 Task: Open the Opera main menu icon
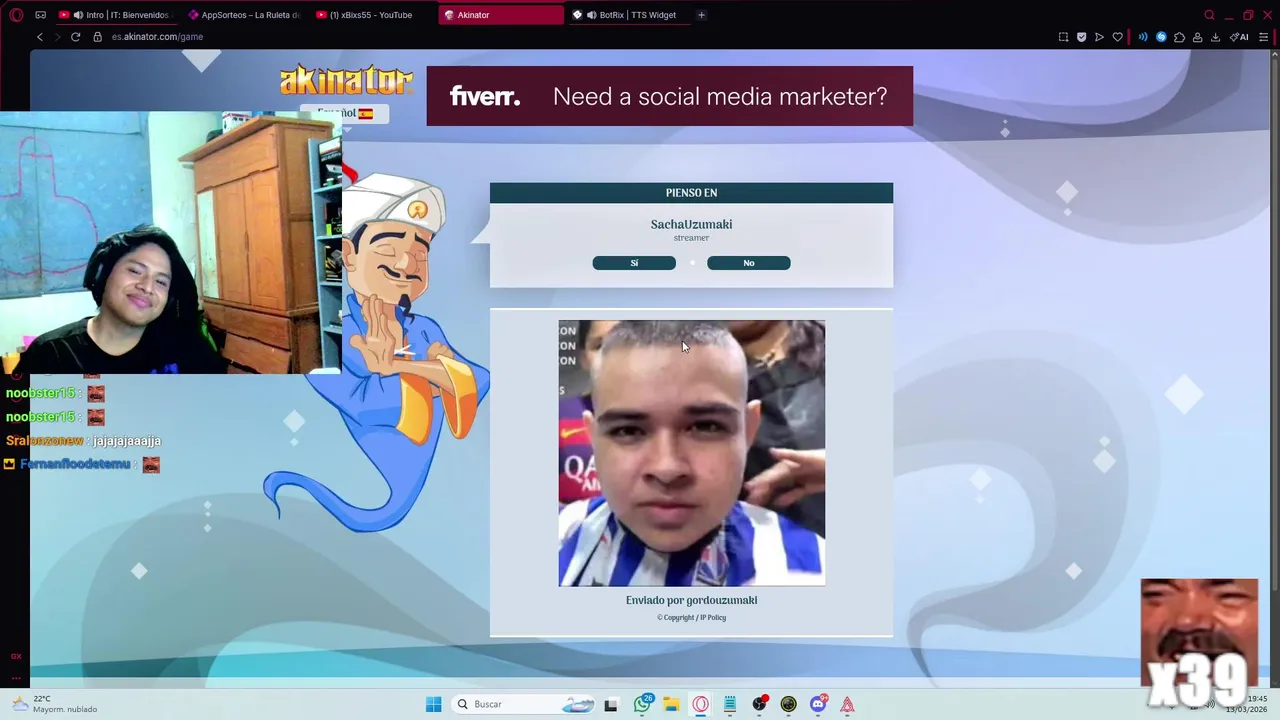(17, 15)
